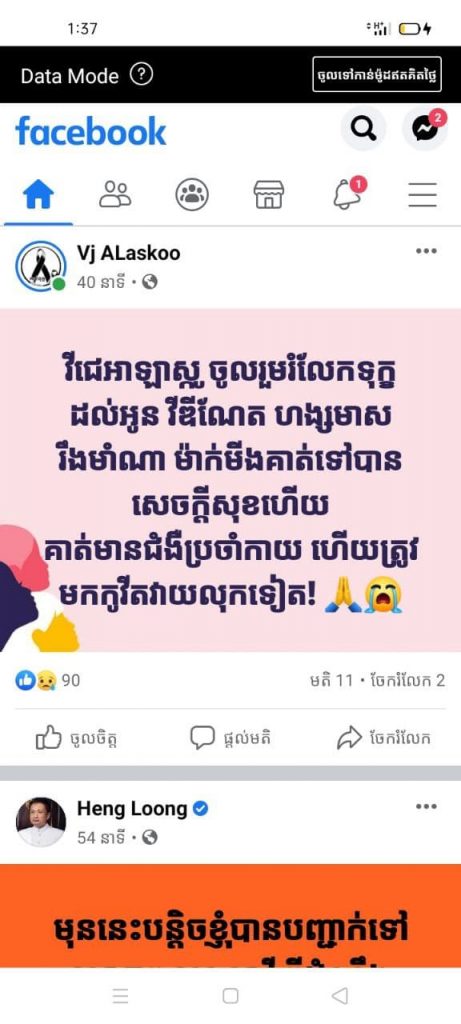Open the Groups tab icon
This screenshot has height=1024, width=461.
coord(192,195)
